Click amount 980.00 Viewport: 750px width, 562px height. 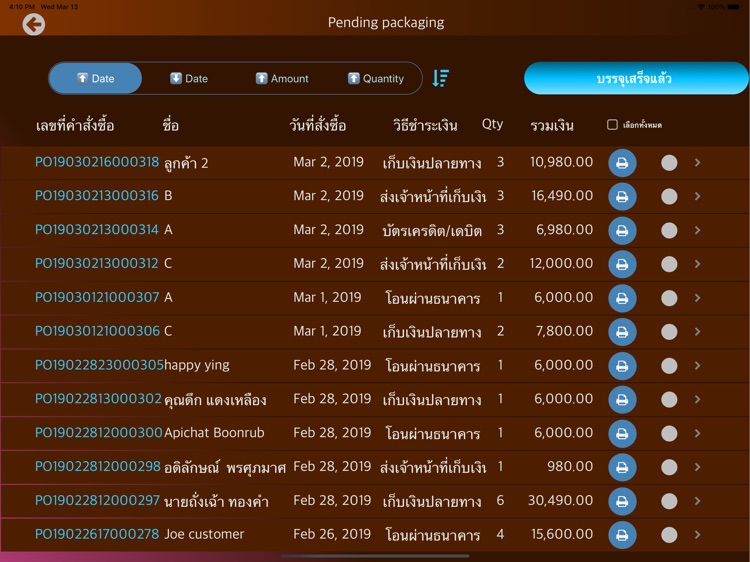pos(570,466)
